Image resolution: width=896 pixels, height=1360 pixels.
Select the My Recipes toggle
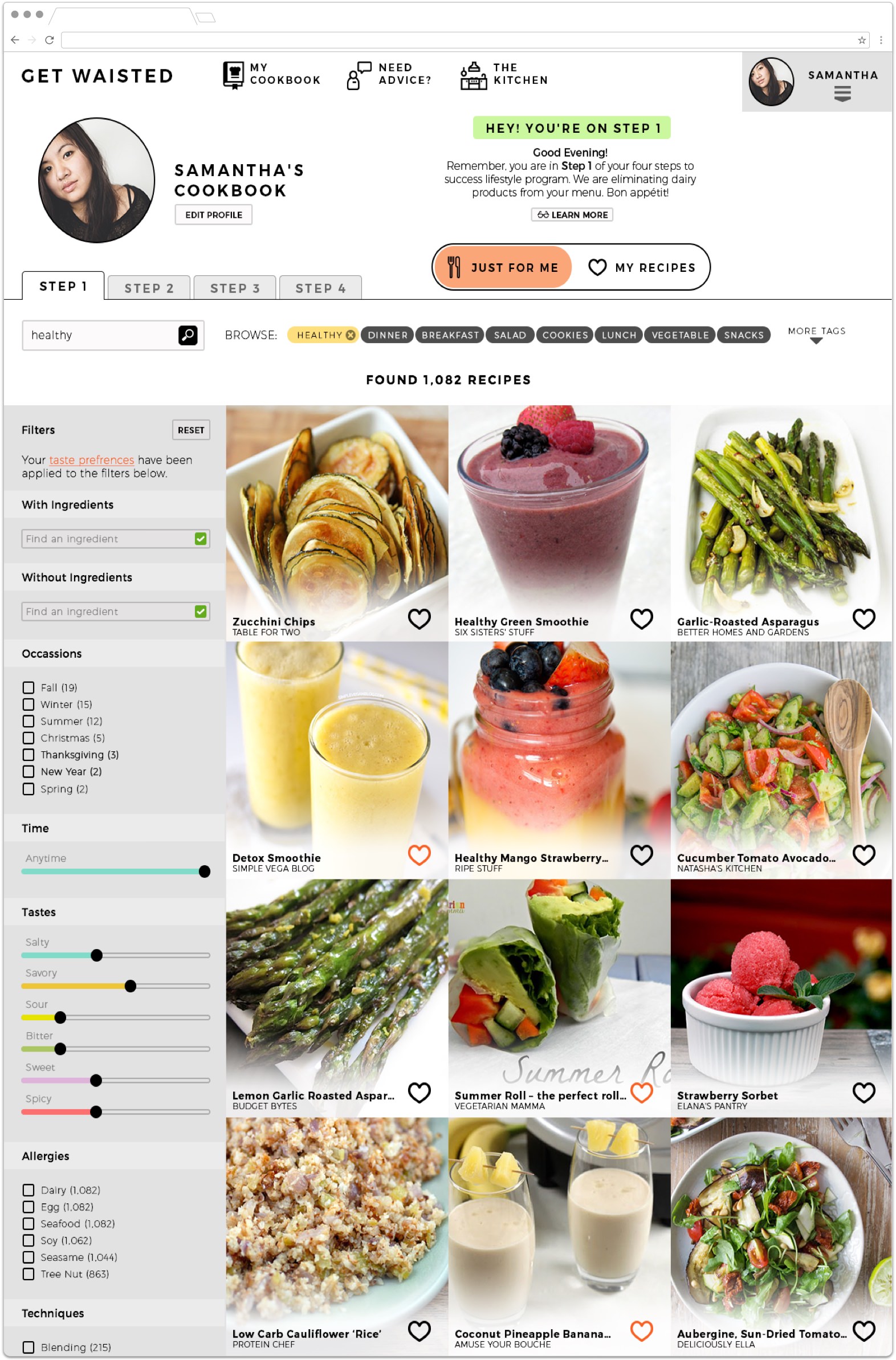tap(642, 267)
